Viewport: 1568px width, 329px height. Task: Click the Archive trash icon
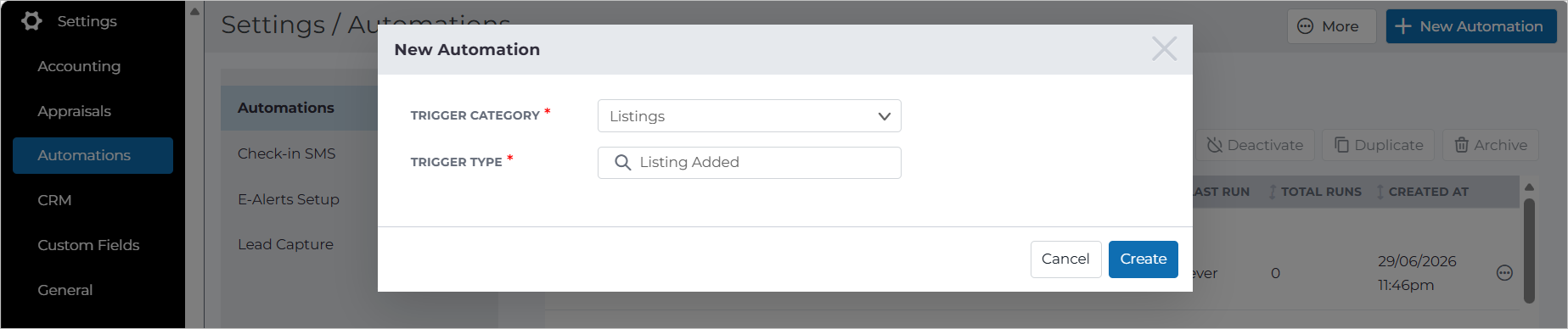point(1461,145)
